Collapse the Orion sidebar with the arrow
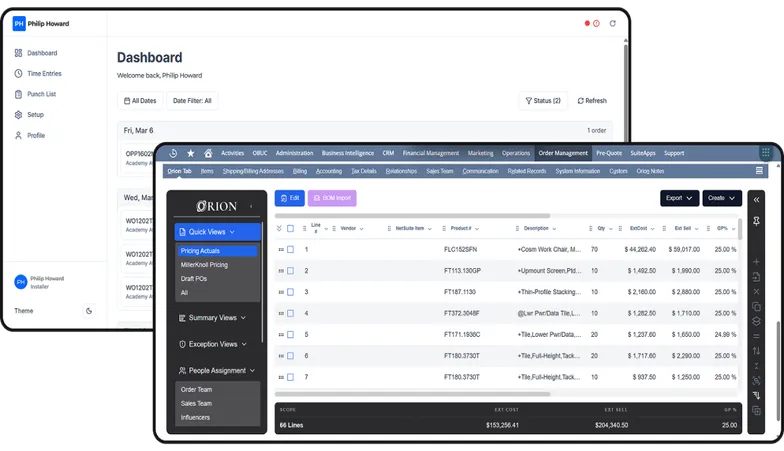 point(251,206)
